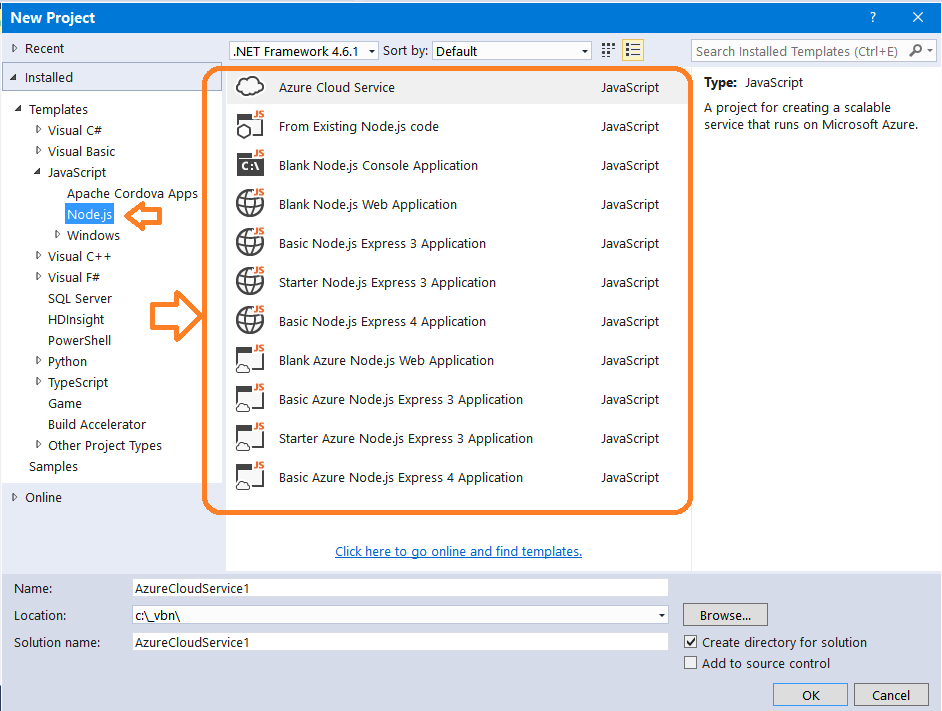Select the SQL Server category
The height and width of the screenshot is (711, 942).
click(80, 298)
